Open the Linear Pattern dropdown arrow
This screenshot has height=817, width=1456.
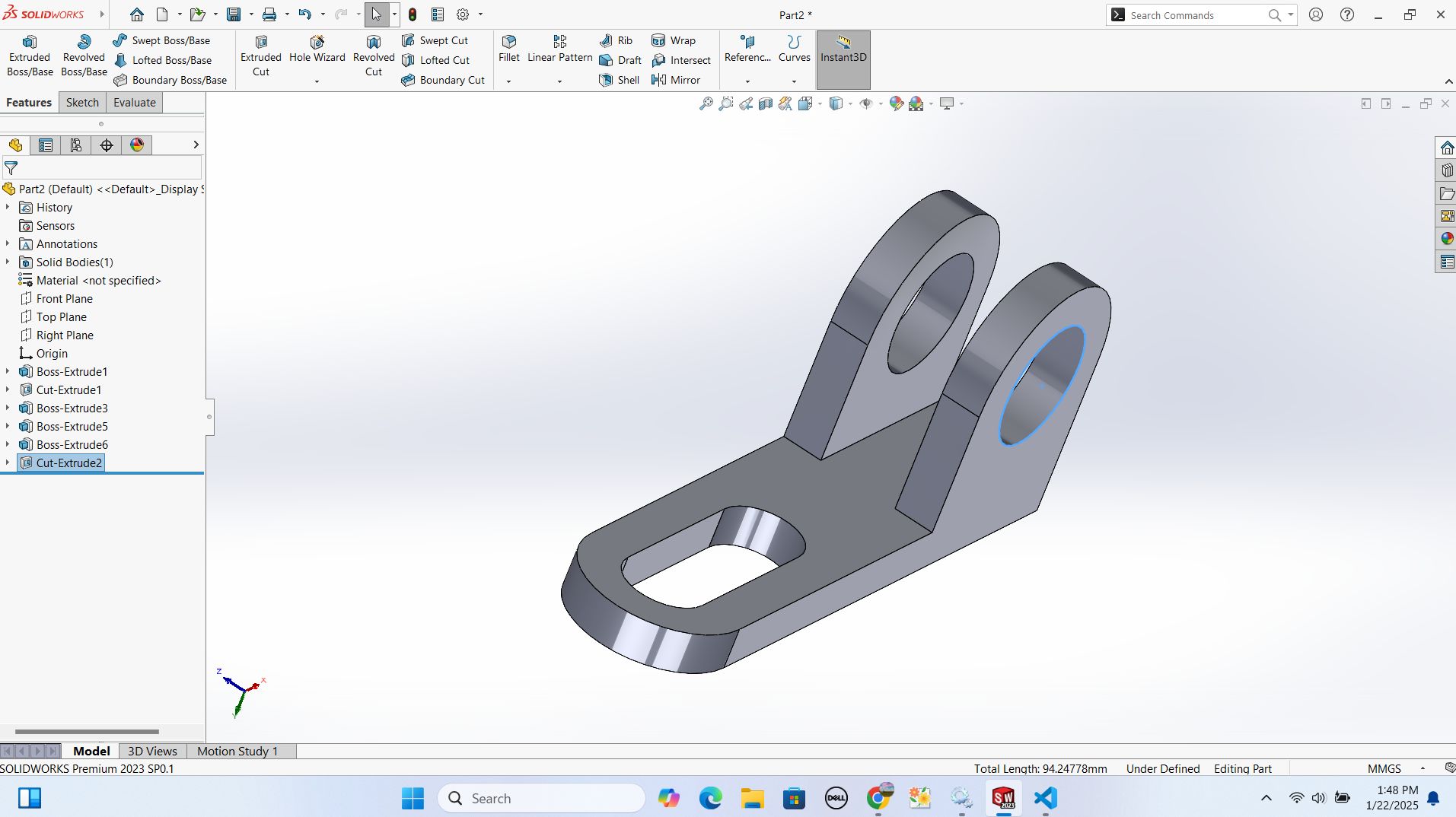(x=559, y=81)
